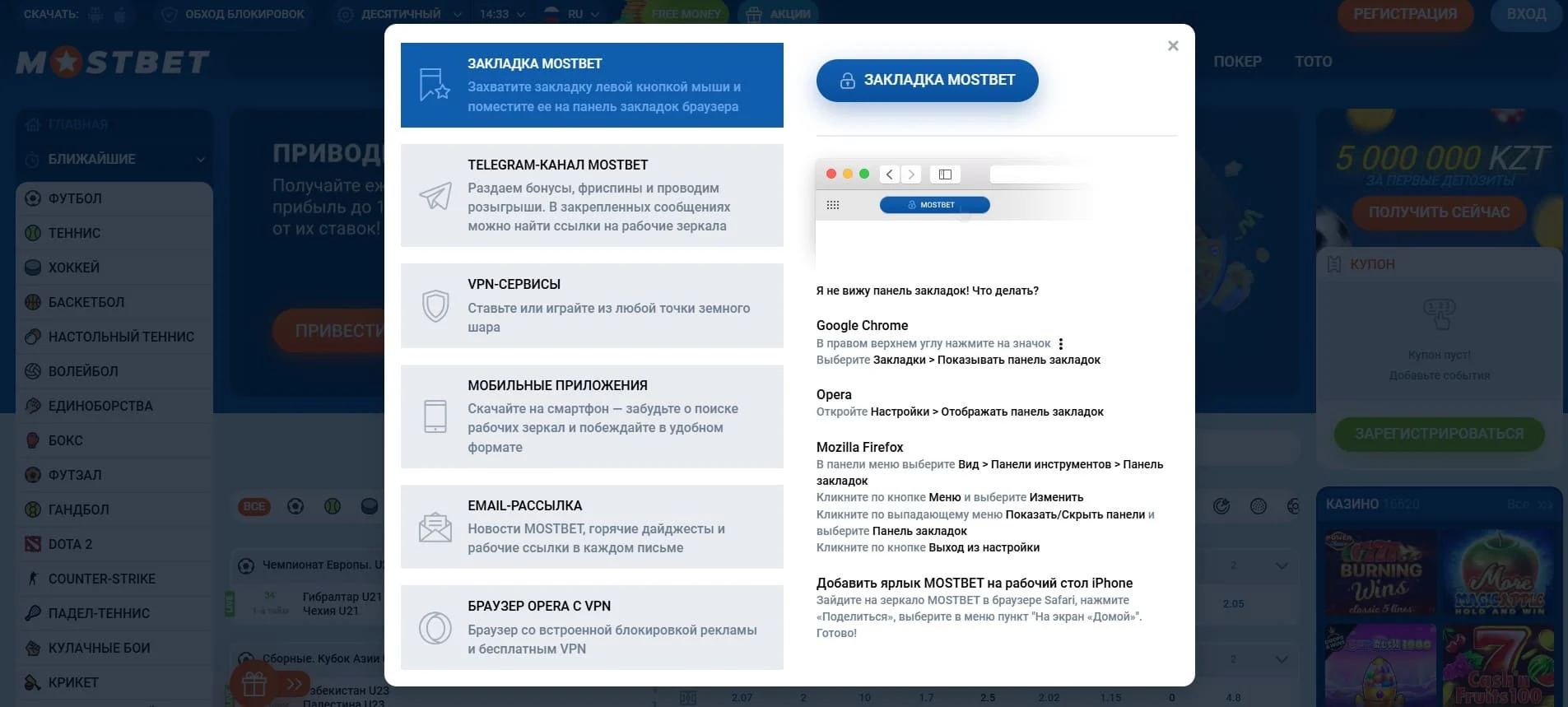Click the mobile phone icon
The image size is (1568, 707).
coord(435,416)
